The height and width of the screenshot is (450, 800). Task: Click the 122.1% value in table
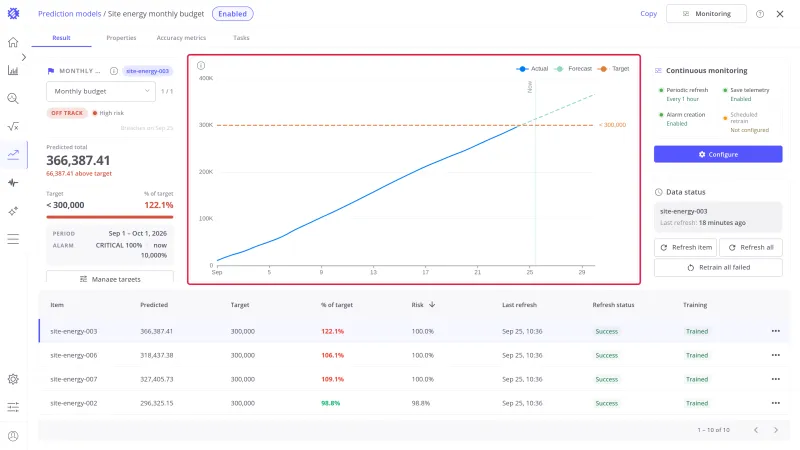tap(333, 331)
